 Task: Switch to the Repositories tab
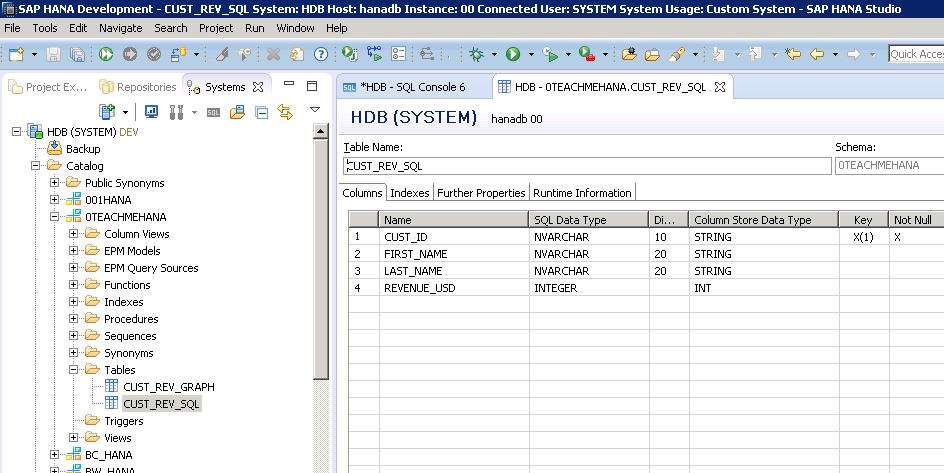[138, 87]
